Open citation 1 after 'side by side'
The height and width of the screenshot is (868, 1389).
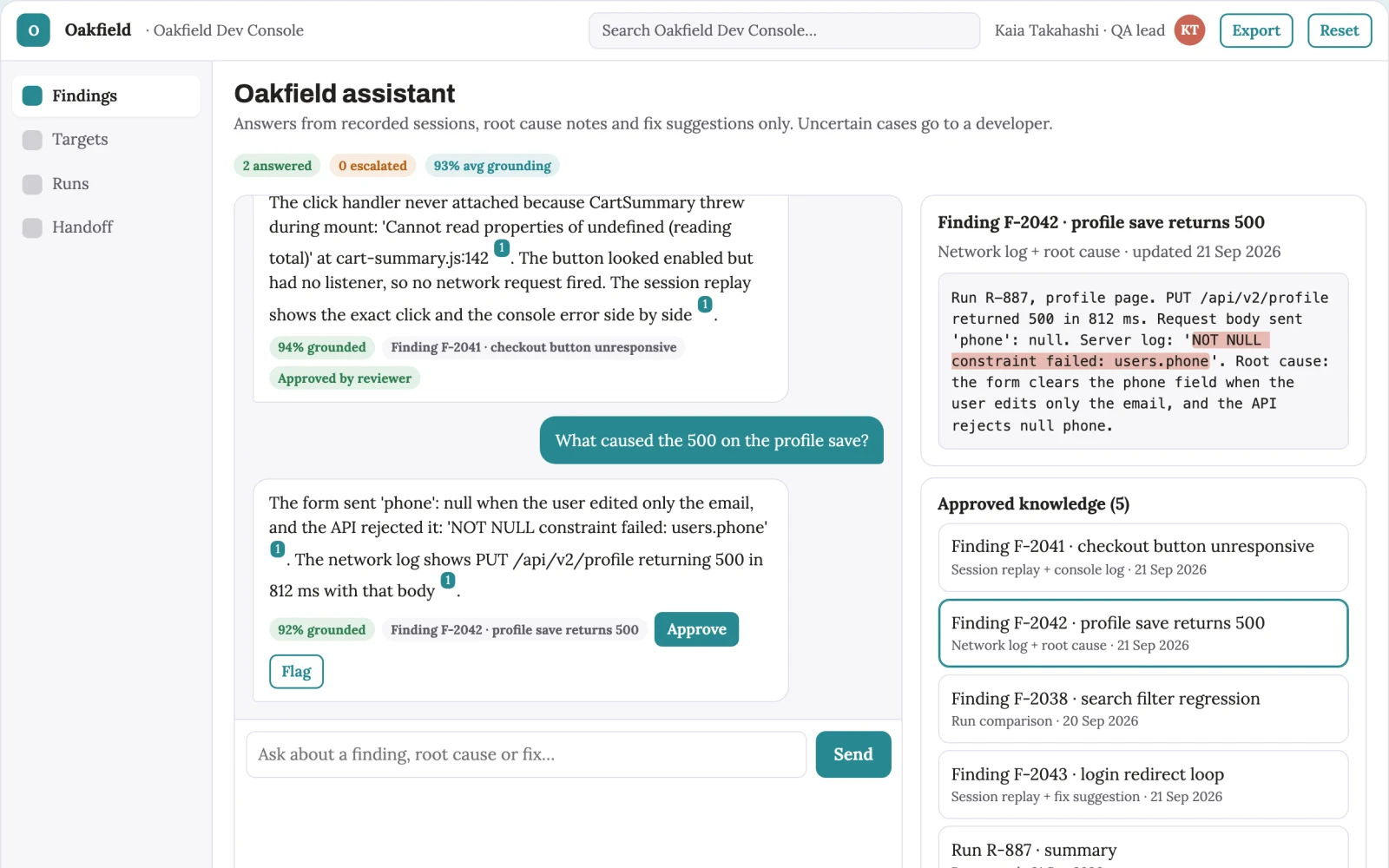[705, 305]
